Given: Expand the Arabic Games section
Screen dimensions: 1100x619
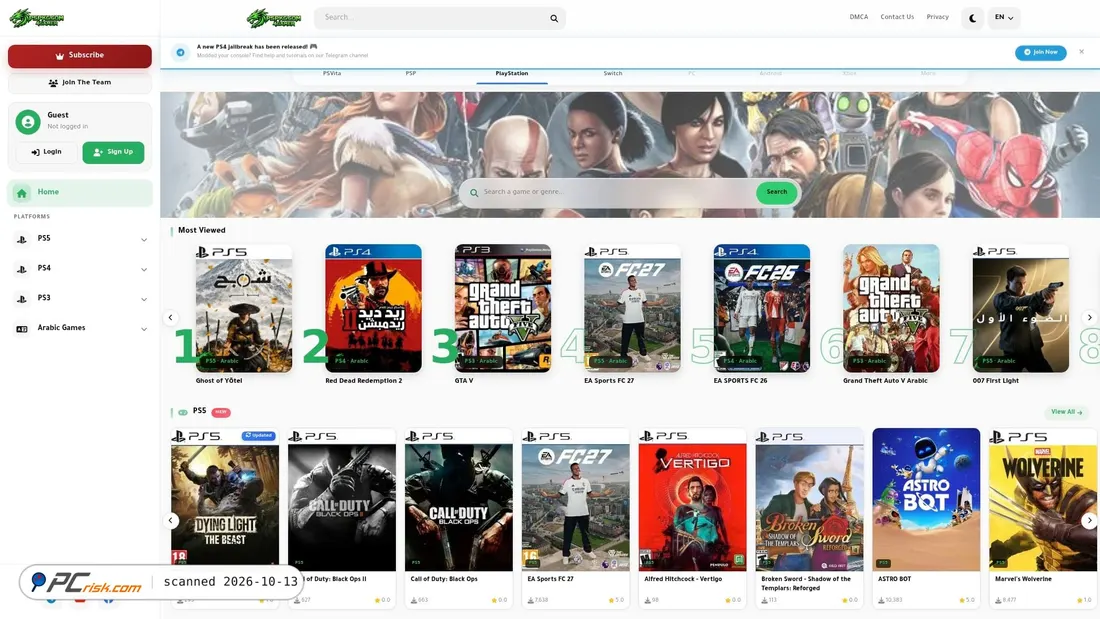Looking at the screenshot, I should [x=80, y=328].
